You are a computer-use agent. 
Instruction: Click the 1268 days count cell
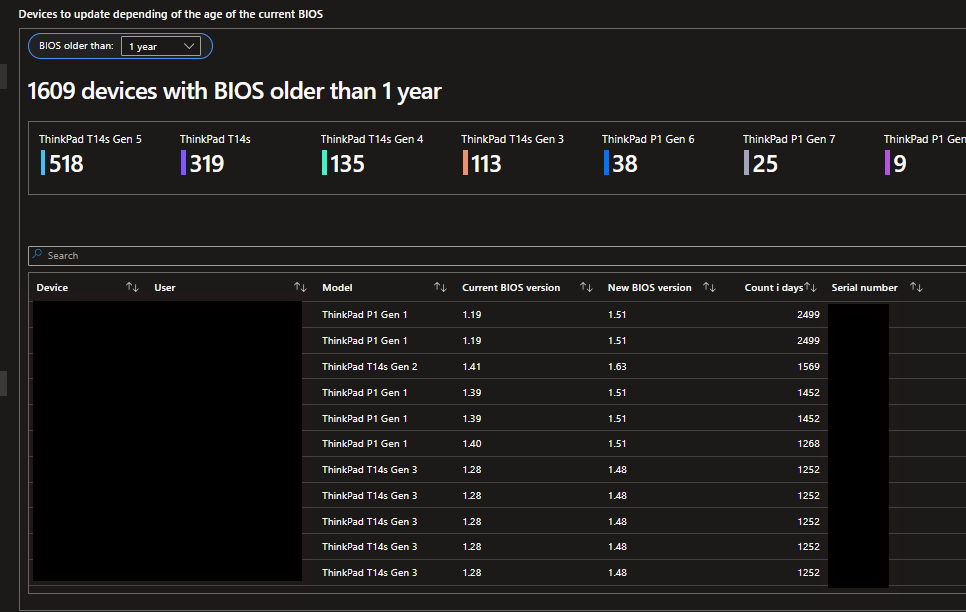(808, 444)
